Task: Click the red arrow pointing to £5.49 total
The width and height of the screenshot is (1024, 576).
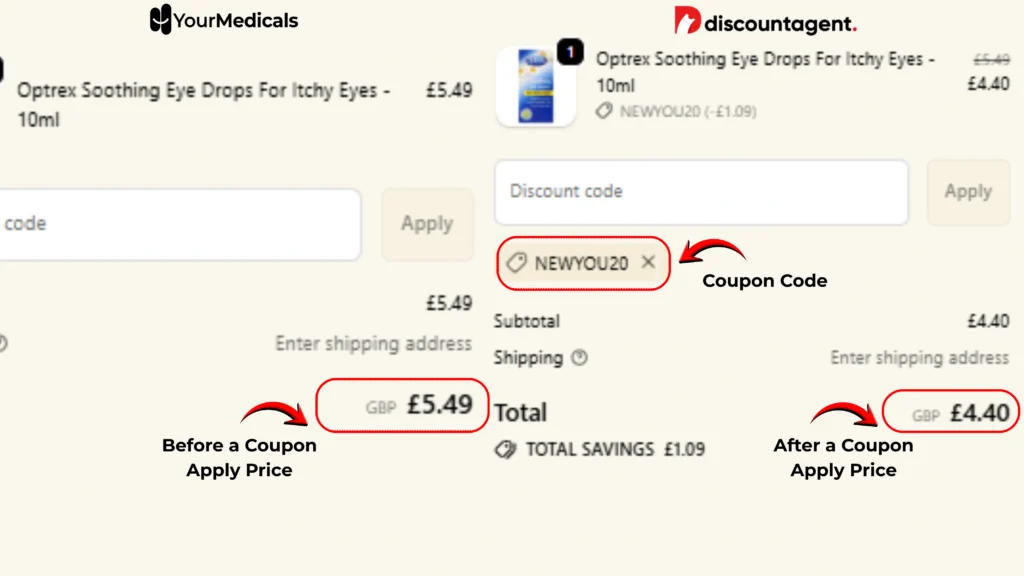Action: pos(274,412)
